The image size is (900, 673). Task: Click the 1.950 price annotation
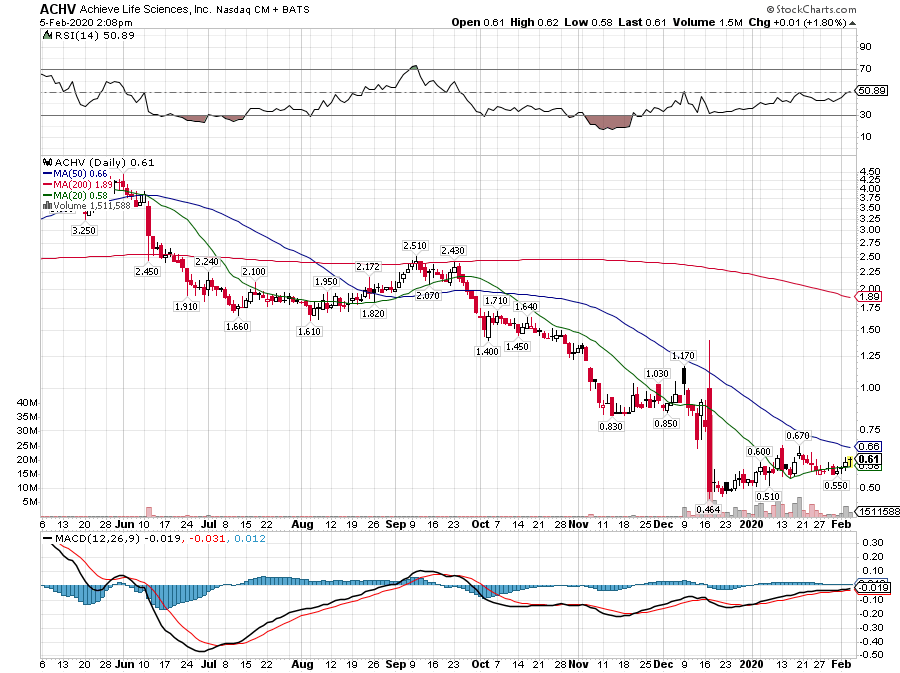(326, 282)
